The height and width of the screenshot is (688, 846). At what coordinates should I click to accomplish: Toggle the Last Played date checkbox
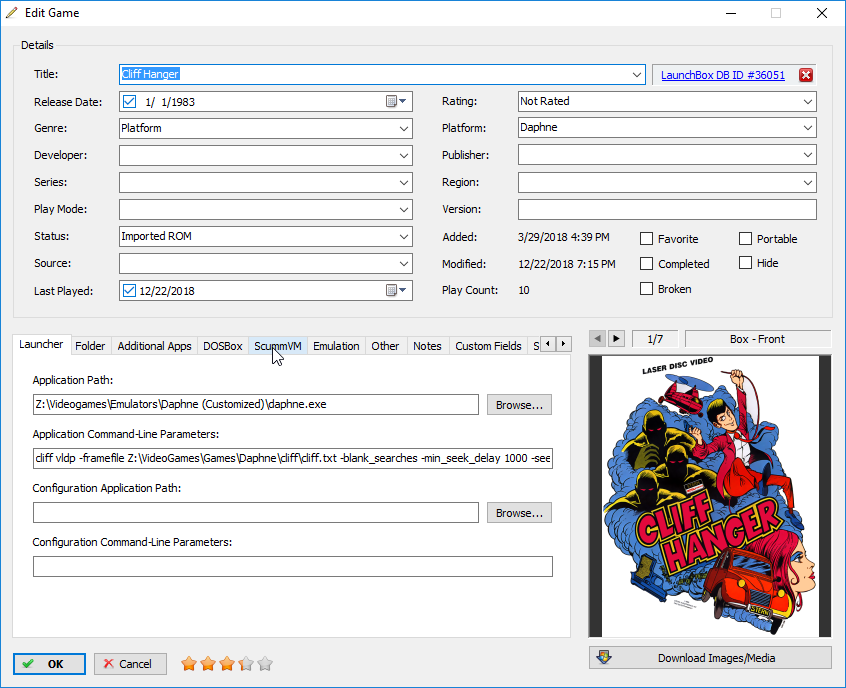click(x=129, y=290)
